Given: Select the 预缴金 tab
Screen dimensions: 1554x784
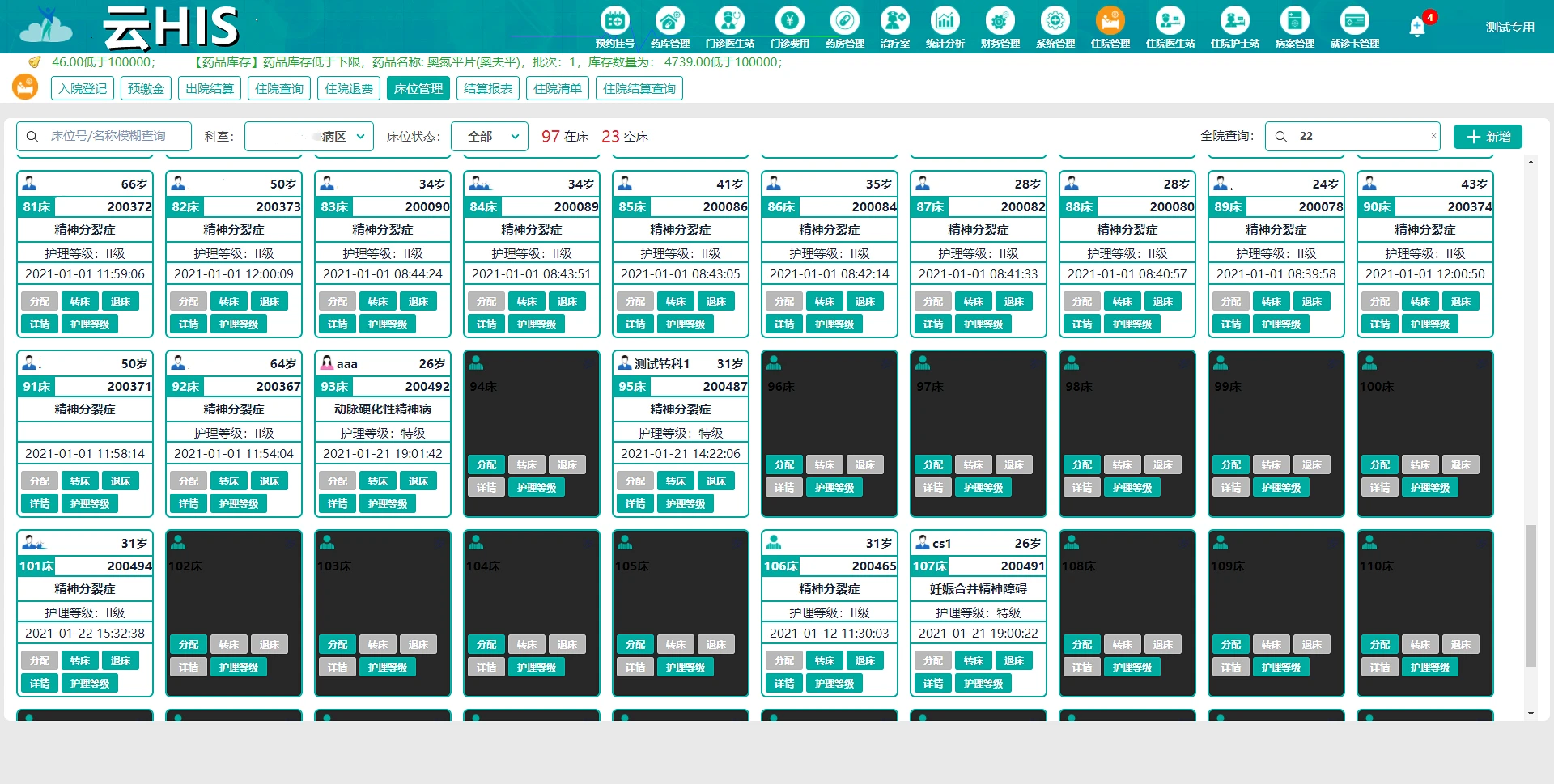Looking at the screenshot, I should [146, 88].
